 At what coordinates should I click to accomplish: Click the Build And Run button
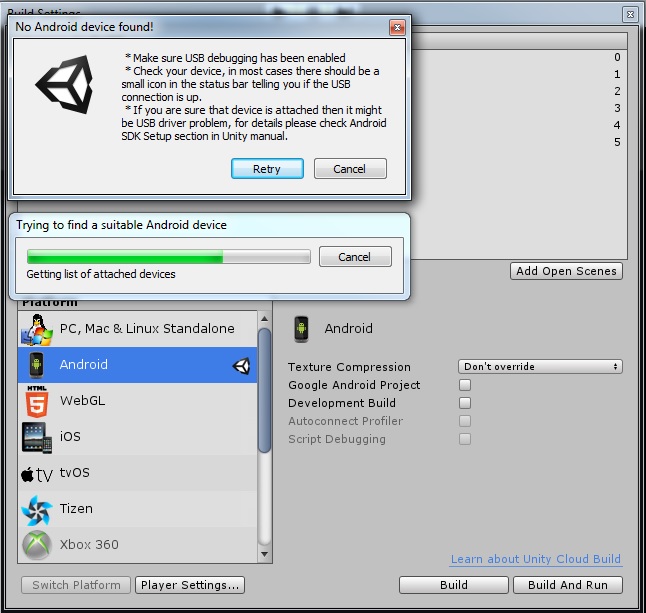coord(568,585)
